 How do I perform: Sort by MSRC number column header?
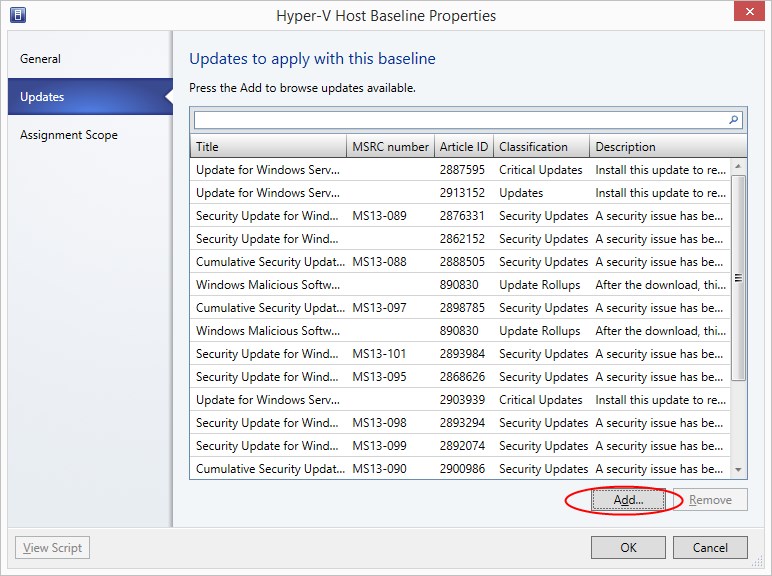390,147
